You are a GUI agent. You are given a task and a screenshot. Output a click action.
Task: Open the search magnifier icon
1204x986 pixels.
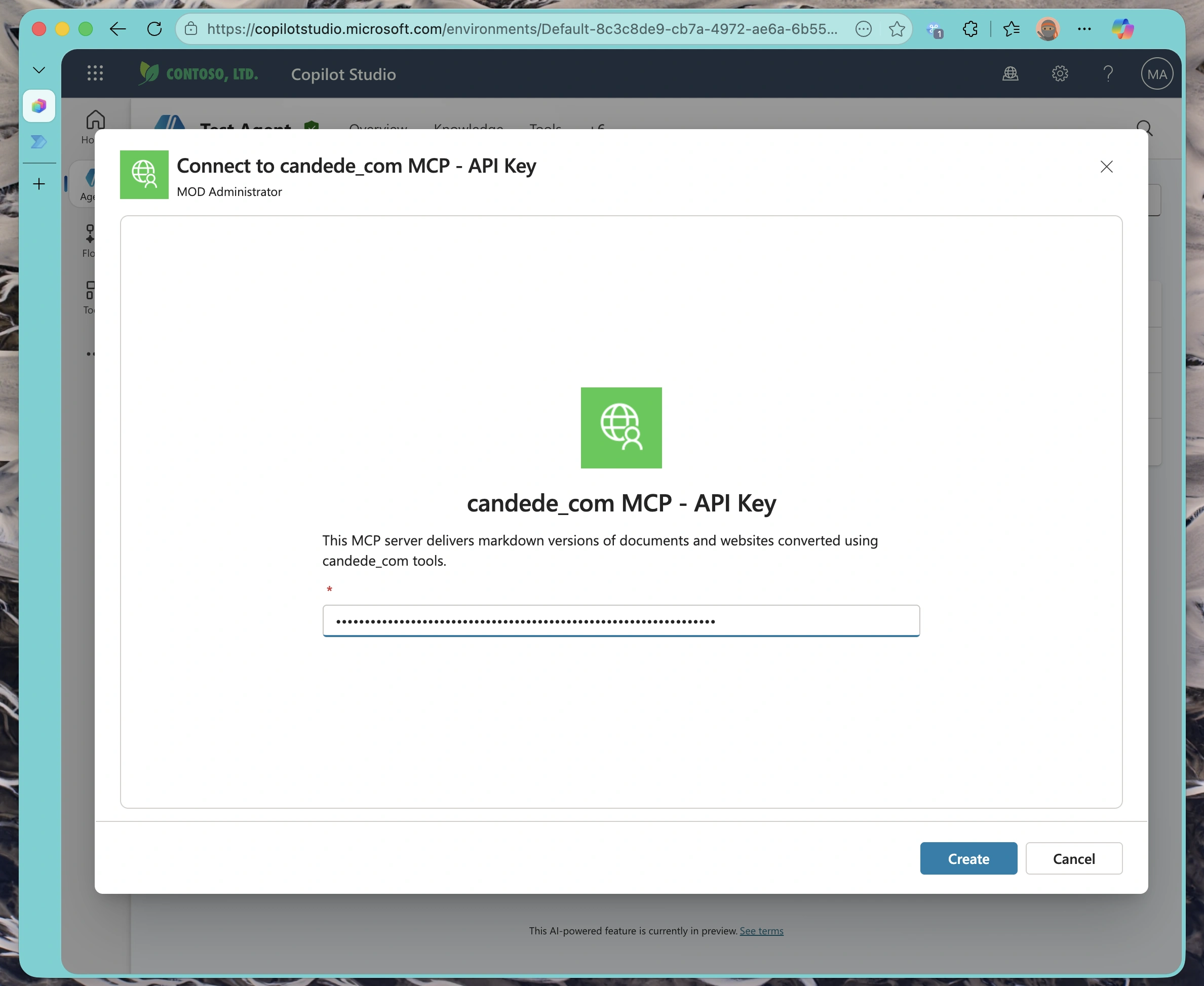(x=1145, y=128)
